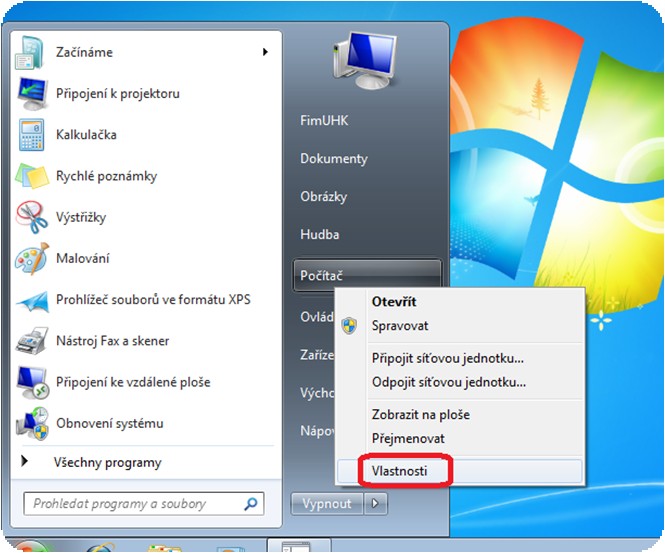Open Obrázky in the right pane
Screen dimensions: 665x553
click(324, 197)
